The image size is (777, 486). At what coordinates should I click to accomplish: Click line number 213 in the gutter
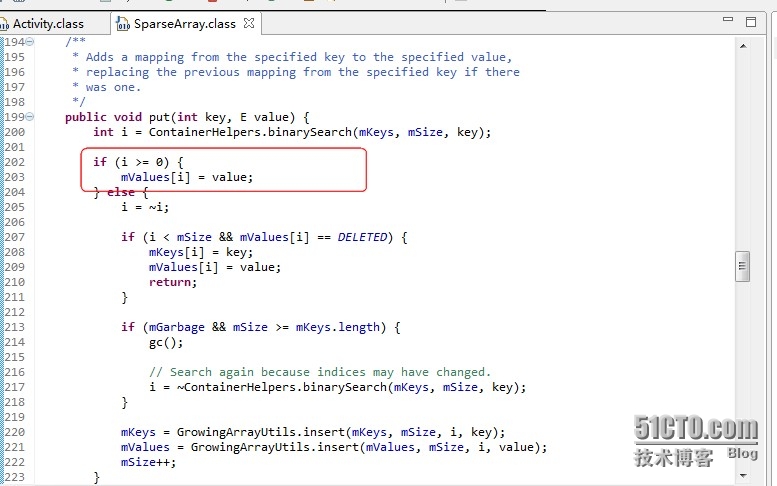point(14,327)
